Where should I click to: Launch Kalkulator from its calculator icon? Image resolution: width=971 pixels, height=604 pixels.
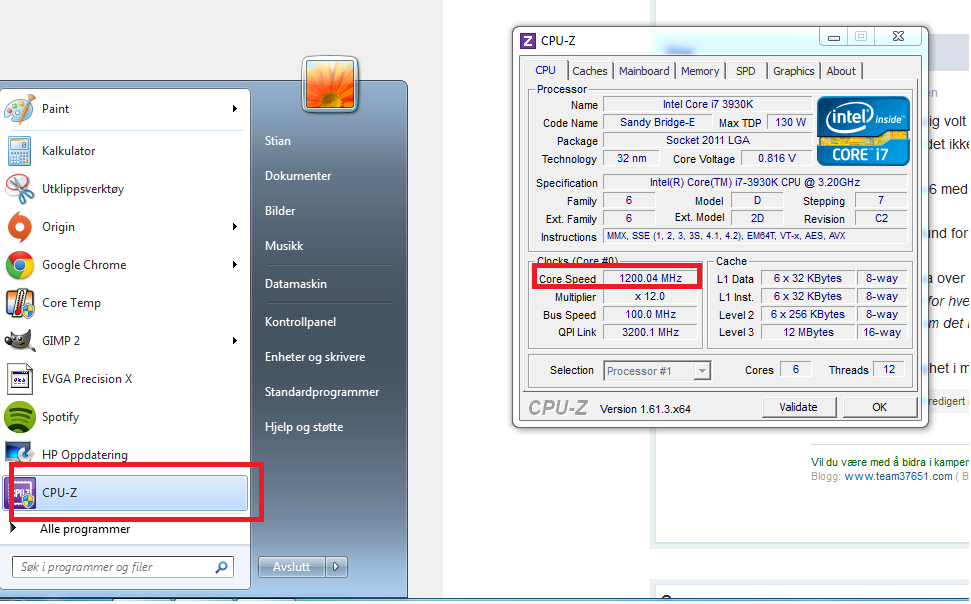coord(20,151)
